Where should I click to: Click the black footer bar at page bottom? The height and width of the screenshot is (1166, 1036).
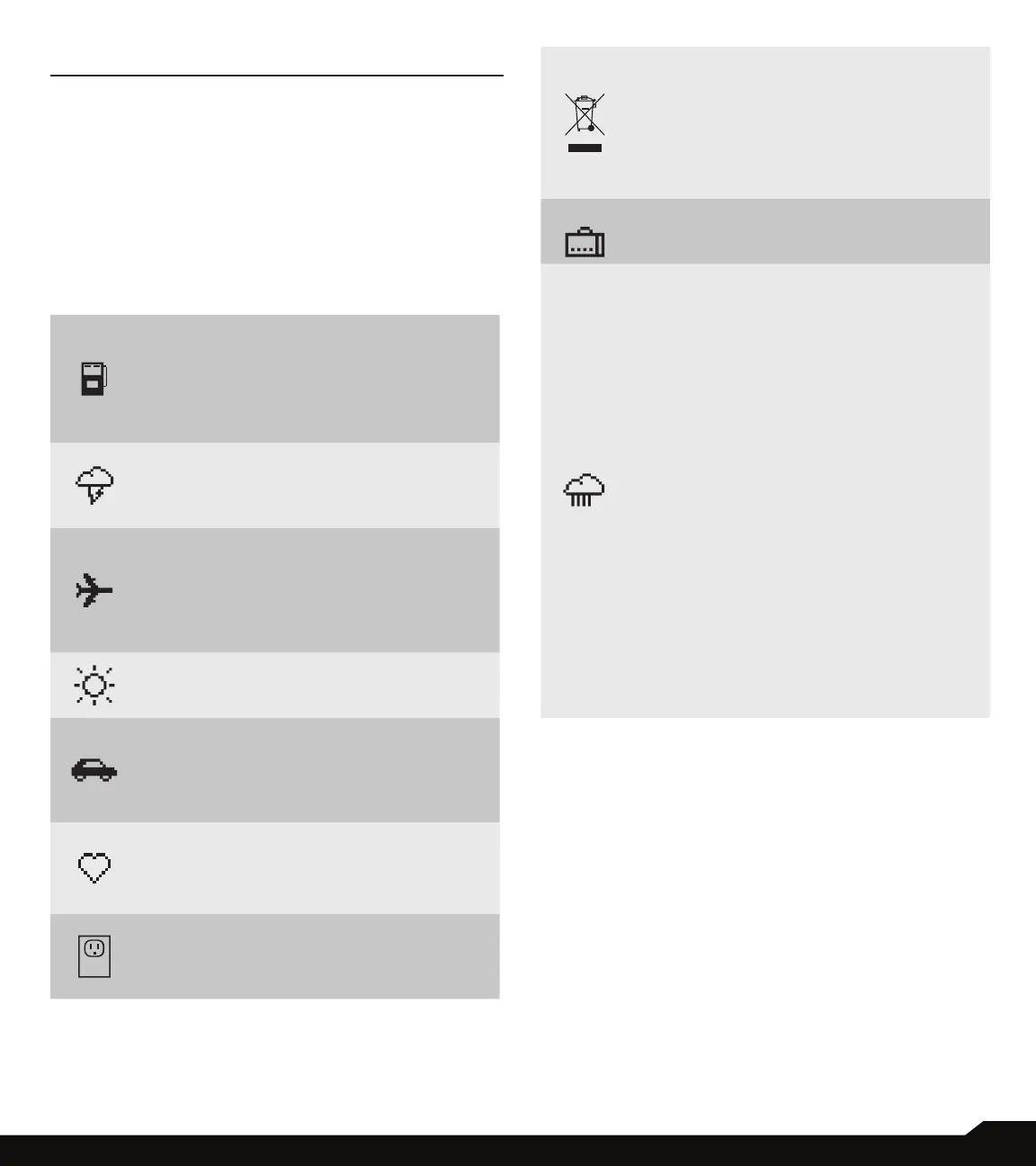coord(518,1151)
